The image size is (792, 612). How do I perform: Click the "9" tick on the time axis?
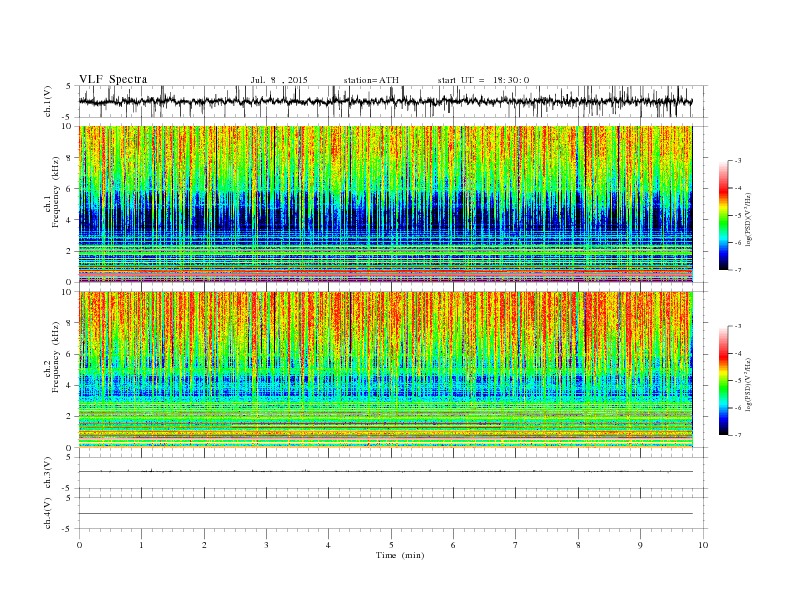tap(640, 545)
